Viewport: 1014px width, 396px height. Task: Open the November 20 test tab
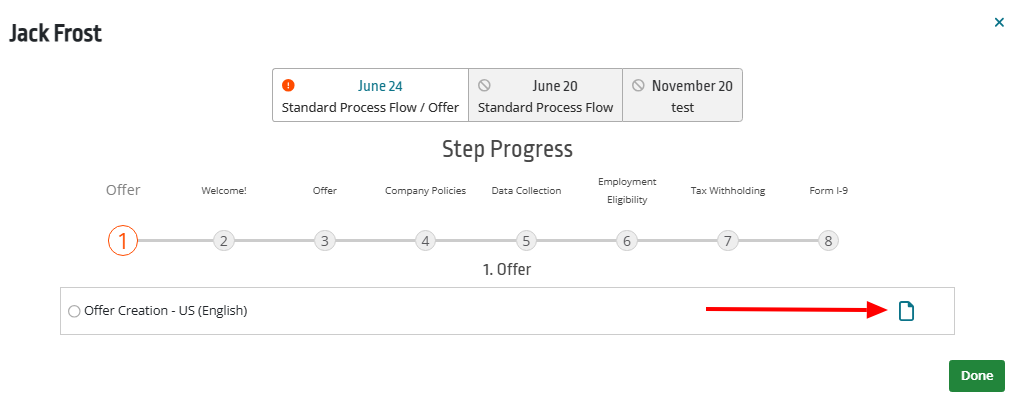click(x=682, y=95)
